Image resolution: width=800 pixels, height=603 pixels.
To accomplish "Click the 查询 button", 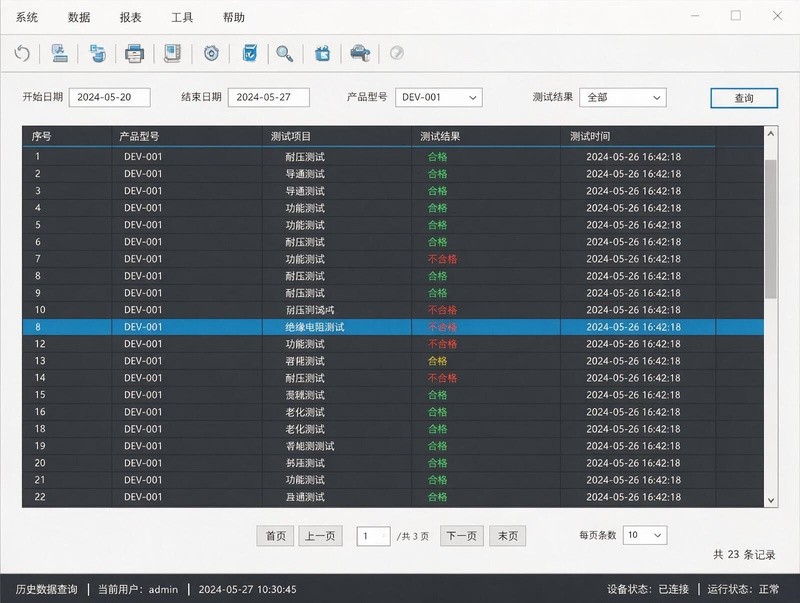I will point(744,98).
